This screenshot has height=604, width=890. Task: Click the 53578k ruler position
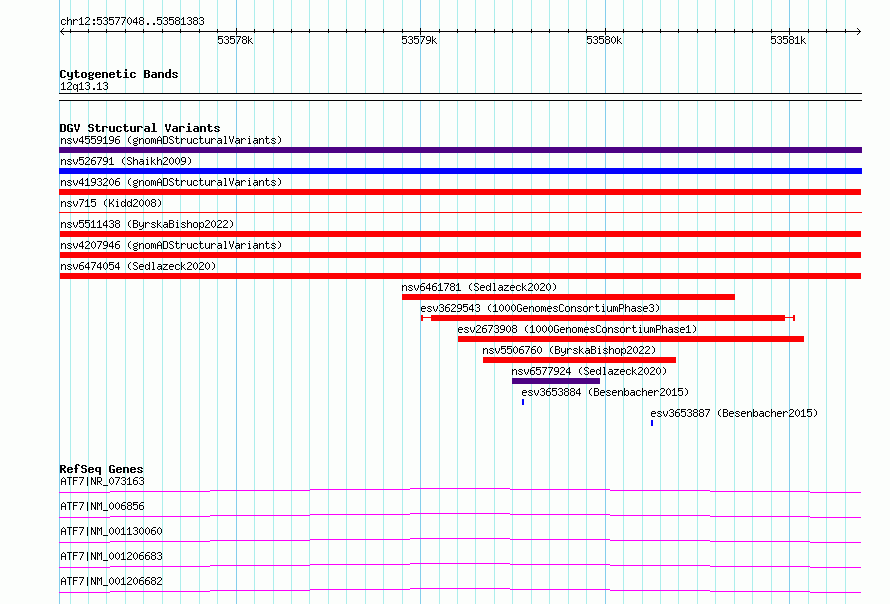pyautogui.click(x=235, y=40)
